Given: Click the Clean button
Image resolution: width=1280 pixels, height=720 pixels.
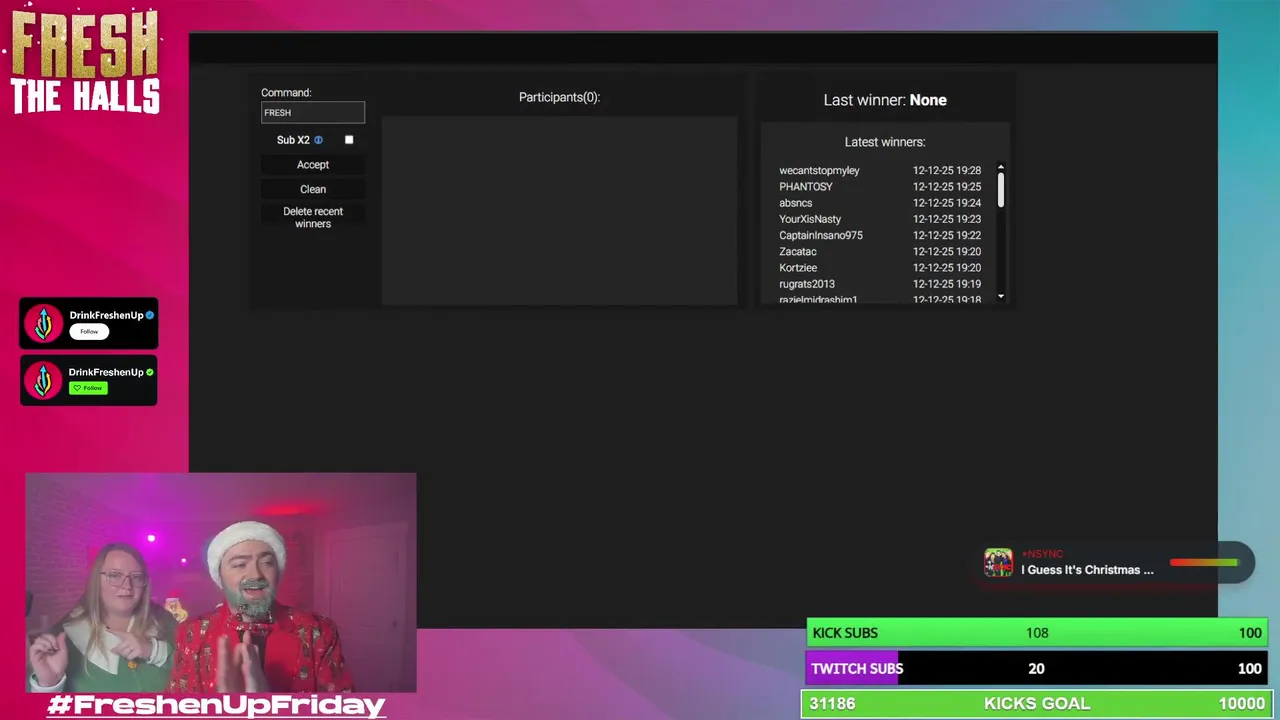Looking at the screenshot, I should pos(313,189).
